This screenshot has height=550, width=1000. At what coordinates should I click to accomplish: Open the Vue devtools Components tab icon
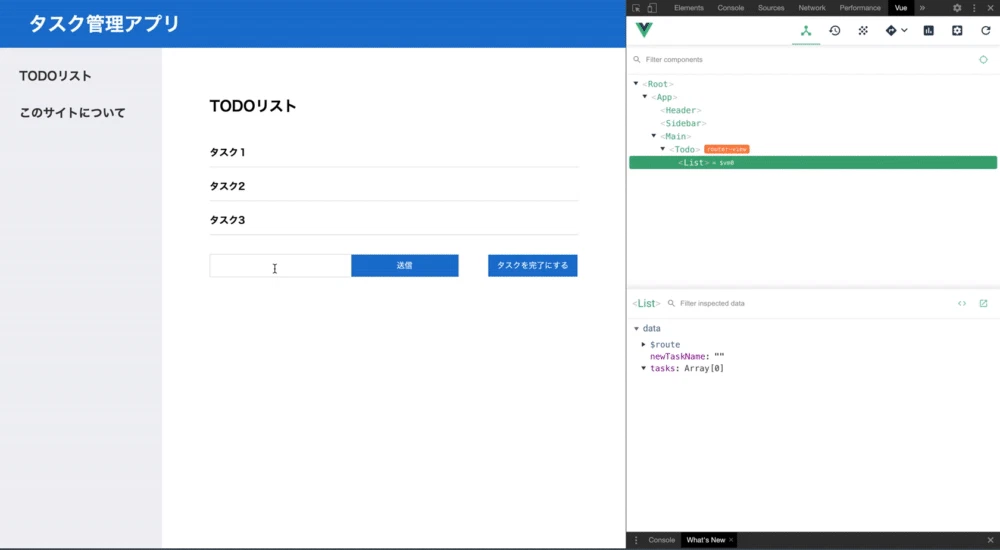[x=806, y=31]
